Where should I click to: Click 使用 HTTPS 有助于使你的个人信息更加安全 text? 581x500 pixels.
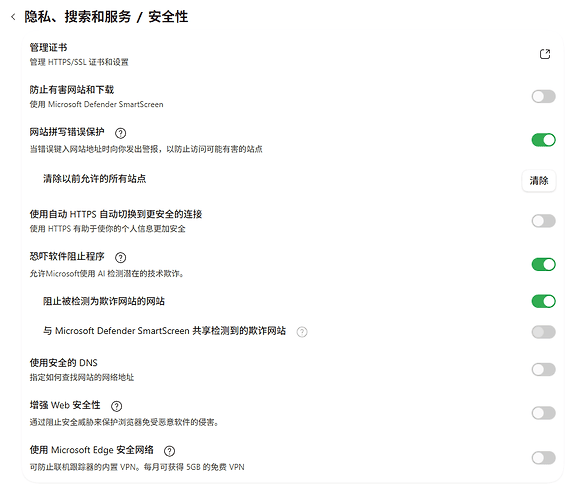[107, 229]
